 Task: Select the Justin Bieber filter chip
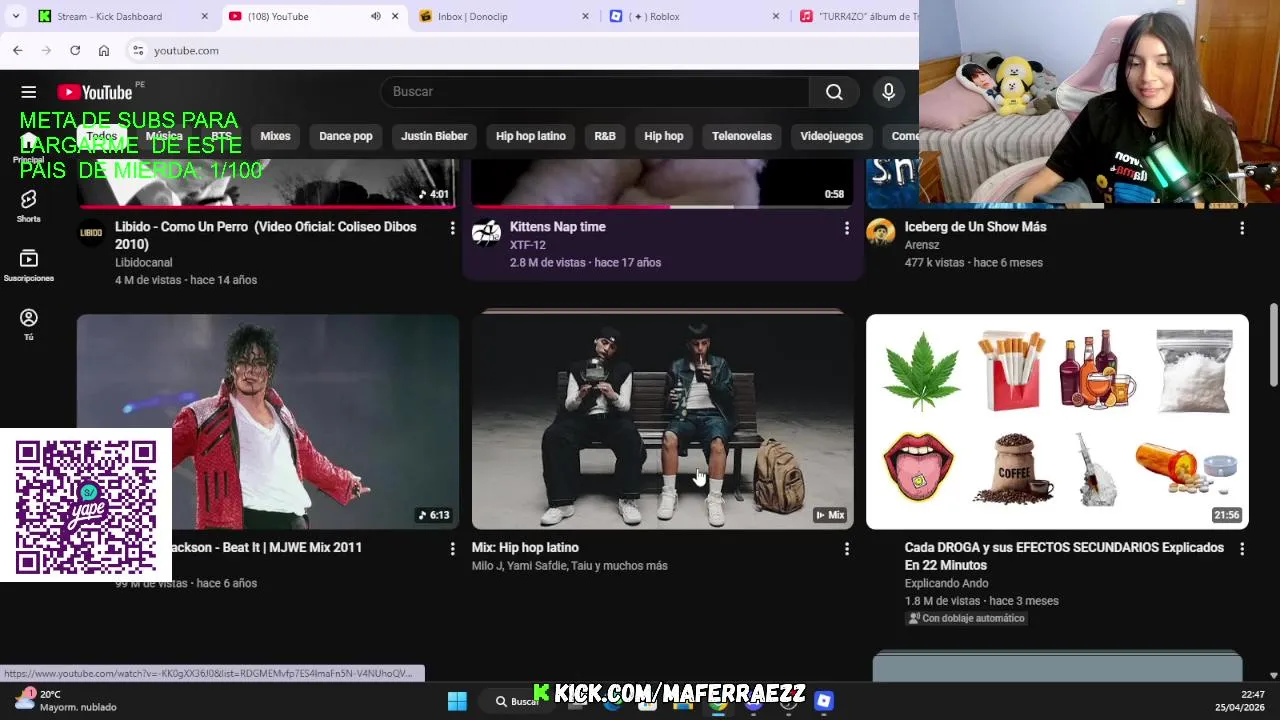[x=434, y=136]
